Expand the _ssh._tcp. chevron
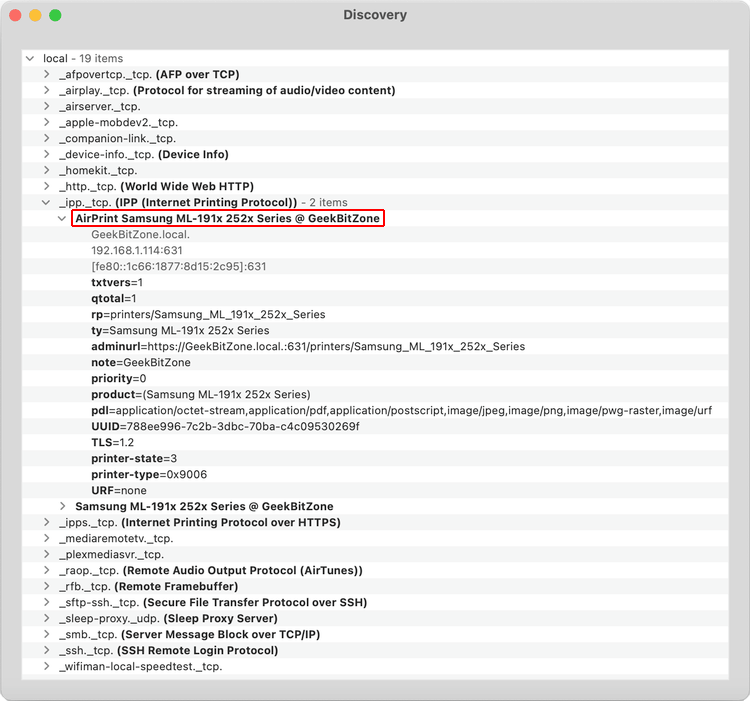Screen dimensions: 750x701 click(x=46, y=650)
